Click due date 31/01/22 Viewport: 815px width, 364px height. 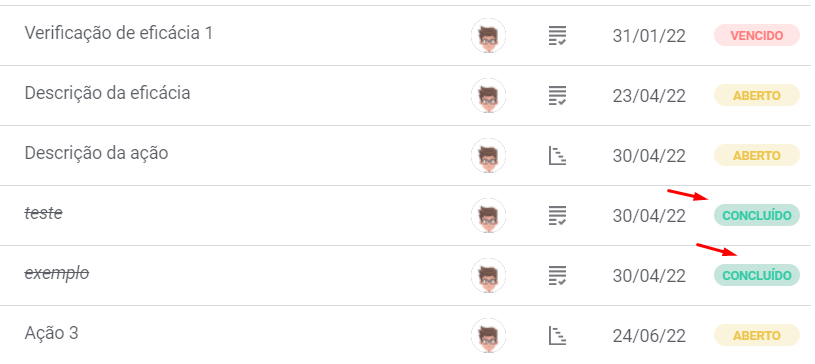(649, 36)
